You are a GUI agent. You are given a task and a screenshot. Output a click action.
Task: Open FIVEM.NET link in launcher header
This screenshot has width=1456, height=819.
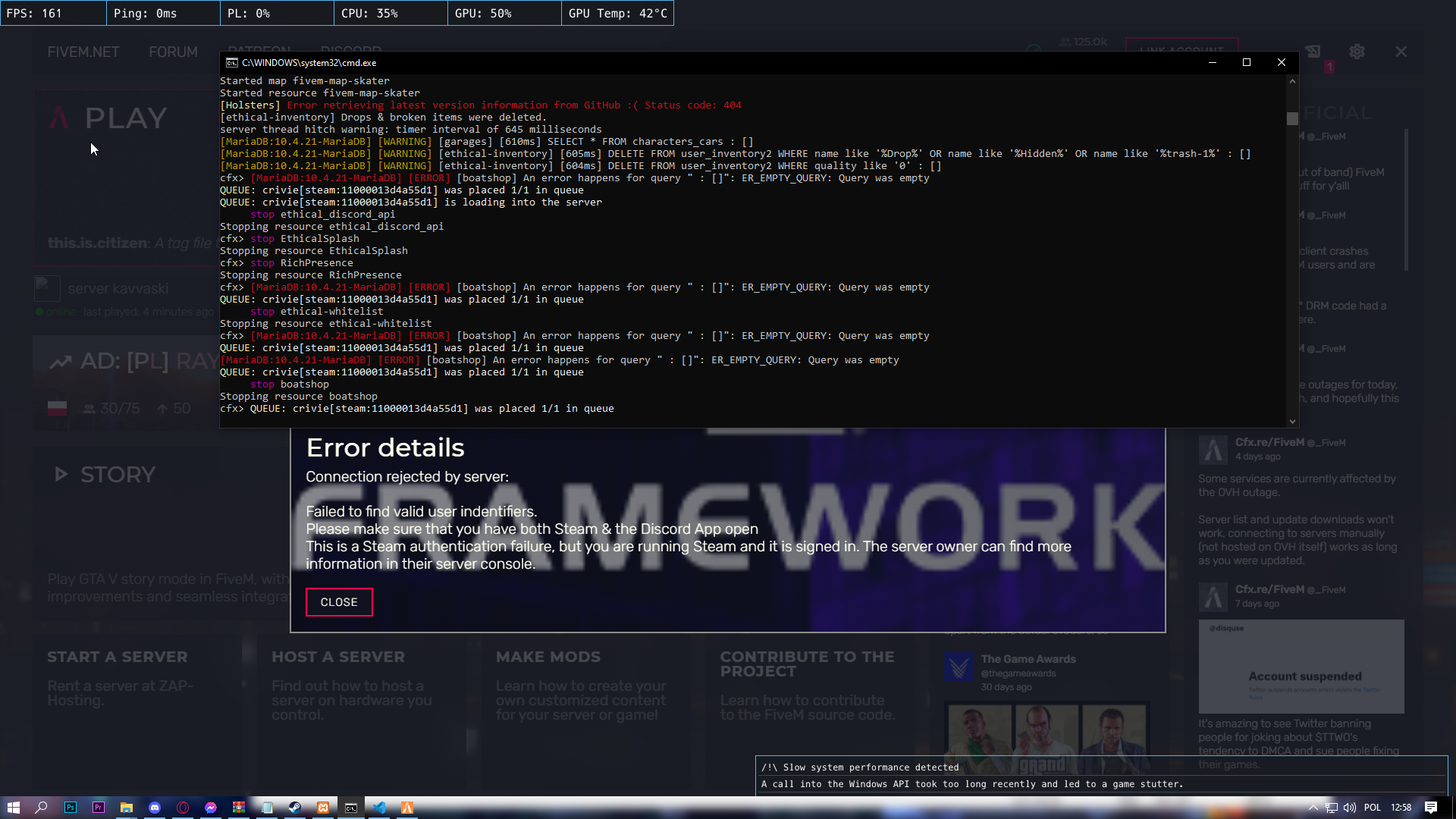83,52
